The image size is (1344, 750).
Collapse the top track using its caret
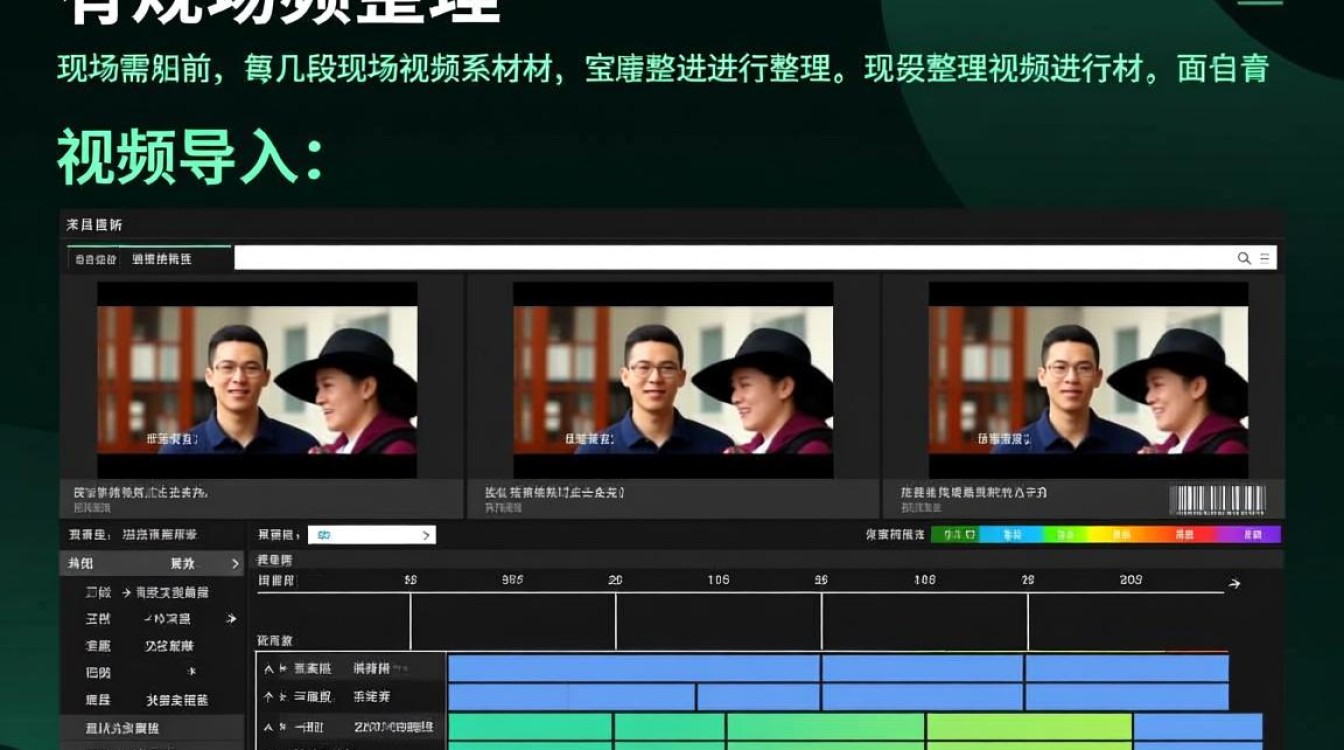(268, 668)
